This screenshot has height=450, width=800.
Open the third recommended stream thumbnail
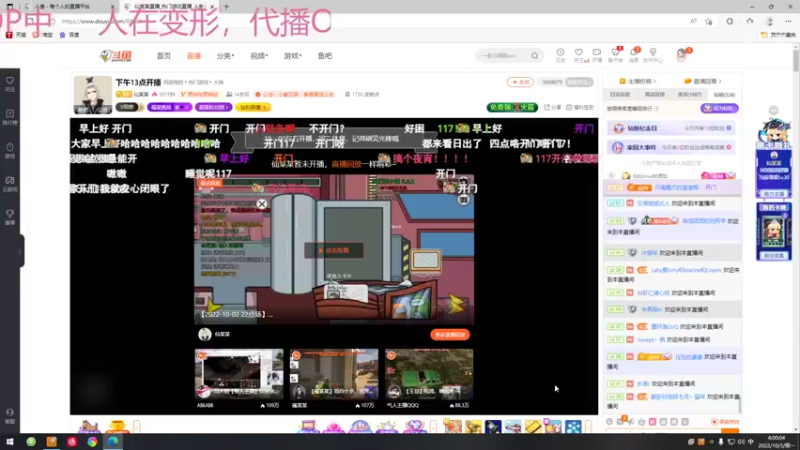pyautogui.click(x=429, y=374)
